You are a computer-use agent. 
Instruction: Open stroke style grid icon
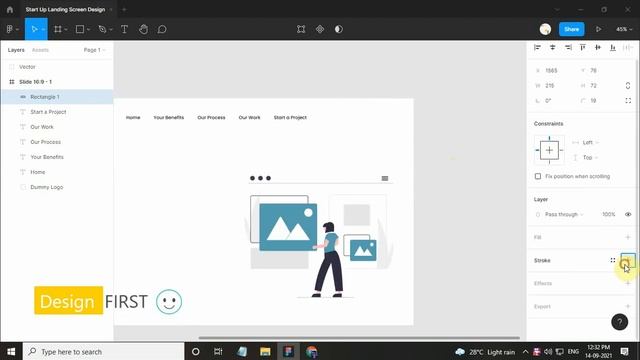(613, 260)
